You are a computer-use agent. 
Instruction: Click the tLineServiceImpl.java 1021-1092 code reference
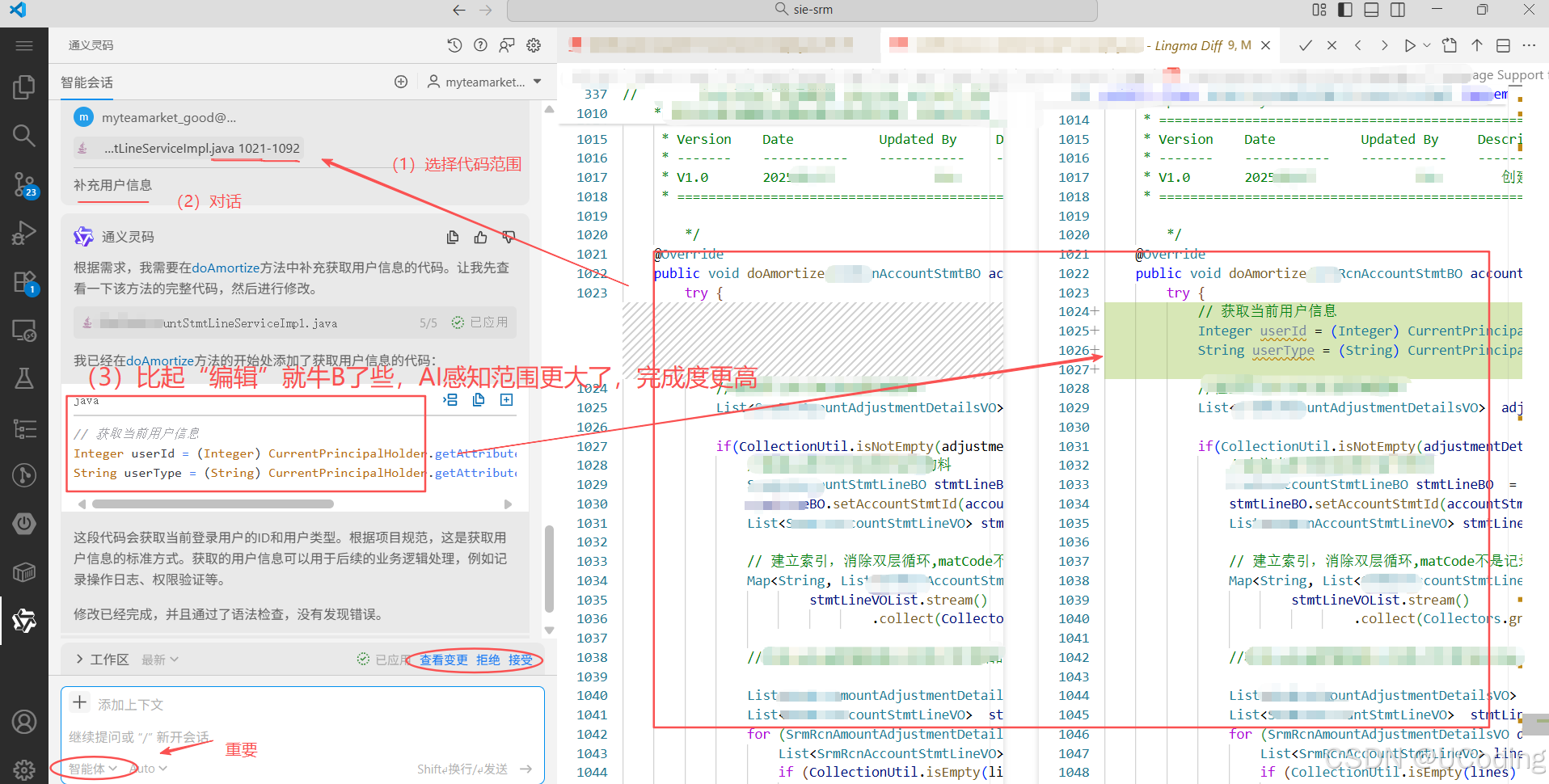tap(188, 148)
